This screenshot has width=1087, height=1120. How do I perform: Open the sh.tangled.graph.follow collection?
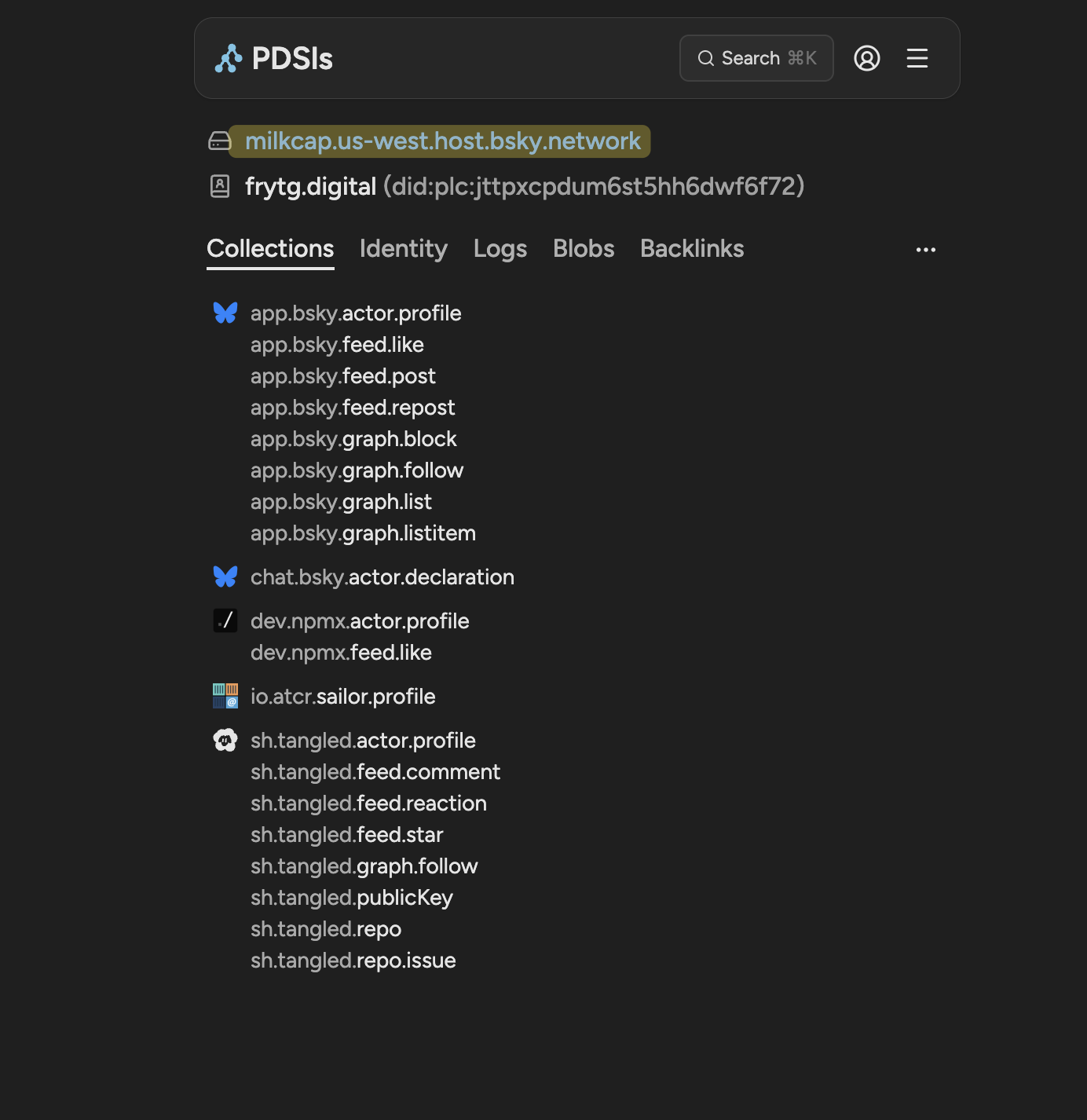(364, 866)
